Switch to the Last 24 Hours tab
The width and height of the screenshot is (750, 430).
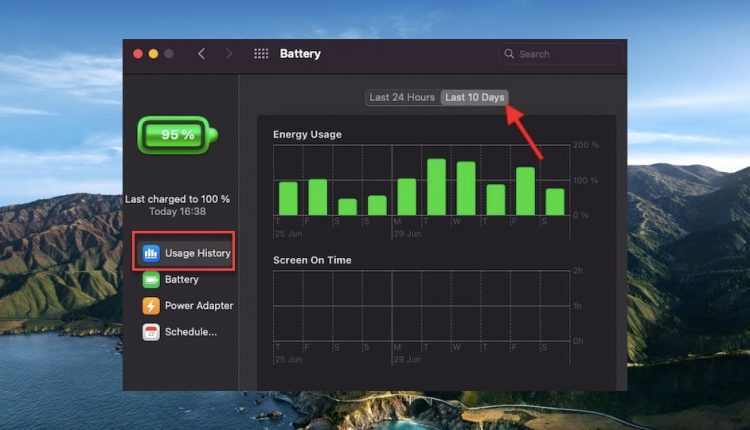click(x=402, y=97)
